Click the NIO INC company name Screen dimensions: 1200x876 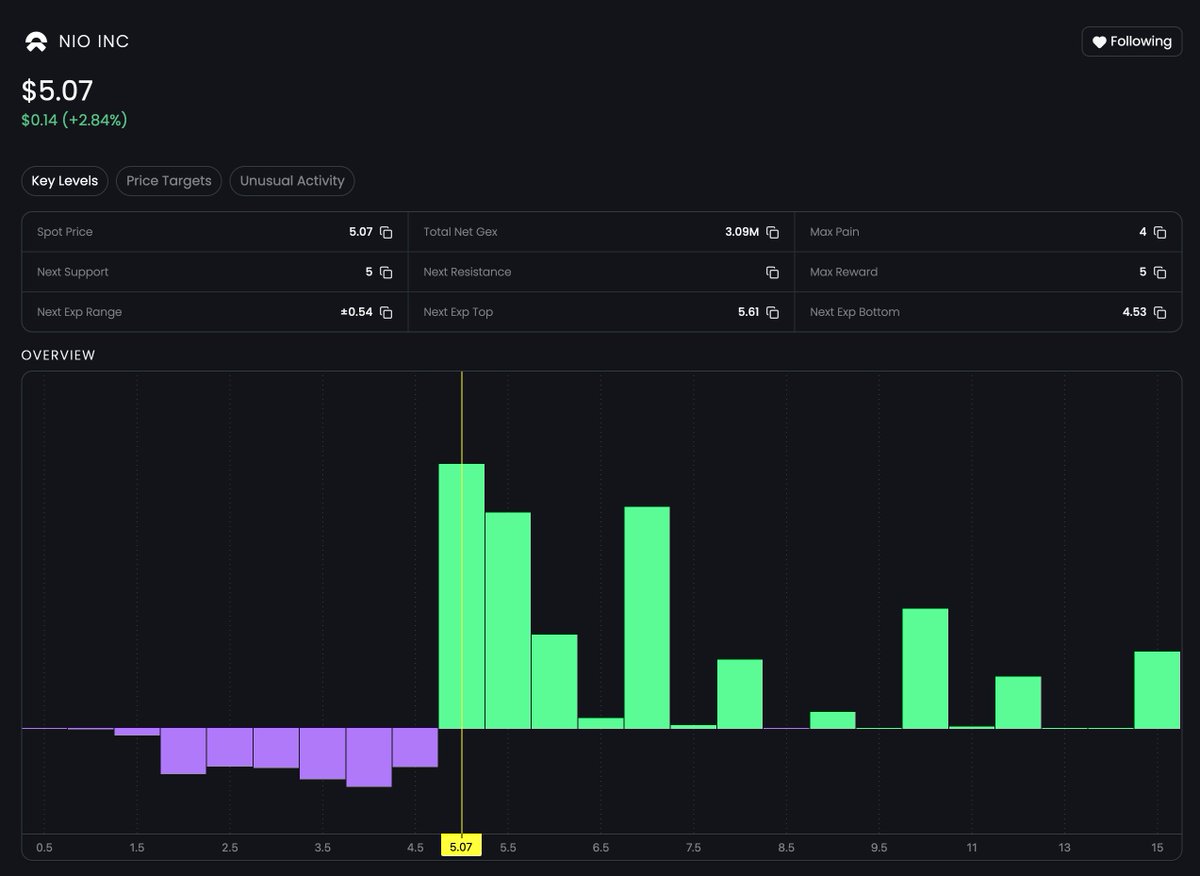94,42
